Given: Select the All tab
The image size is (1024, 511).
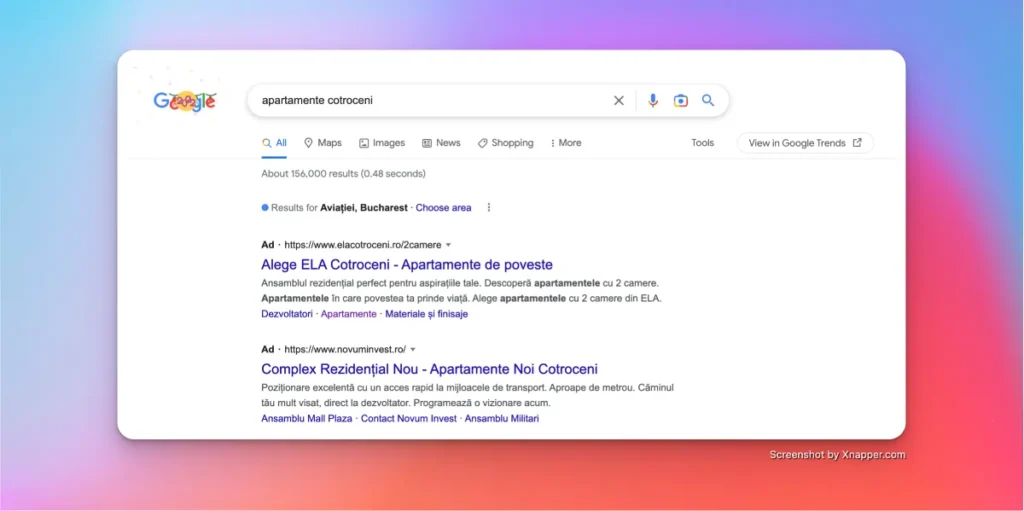Looking at the screenshot, I should (274, 143).
